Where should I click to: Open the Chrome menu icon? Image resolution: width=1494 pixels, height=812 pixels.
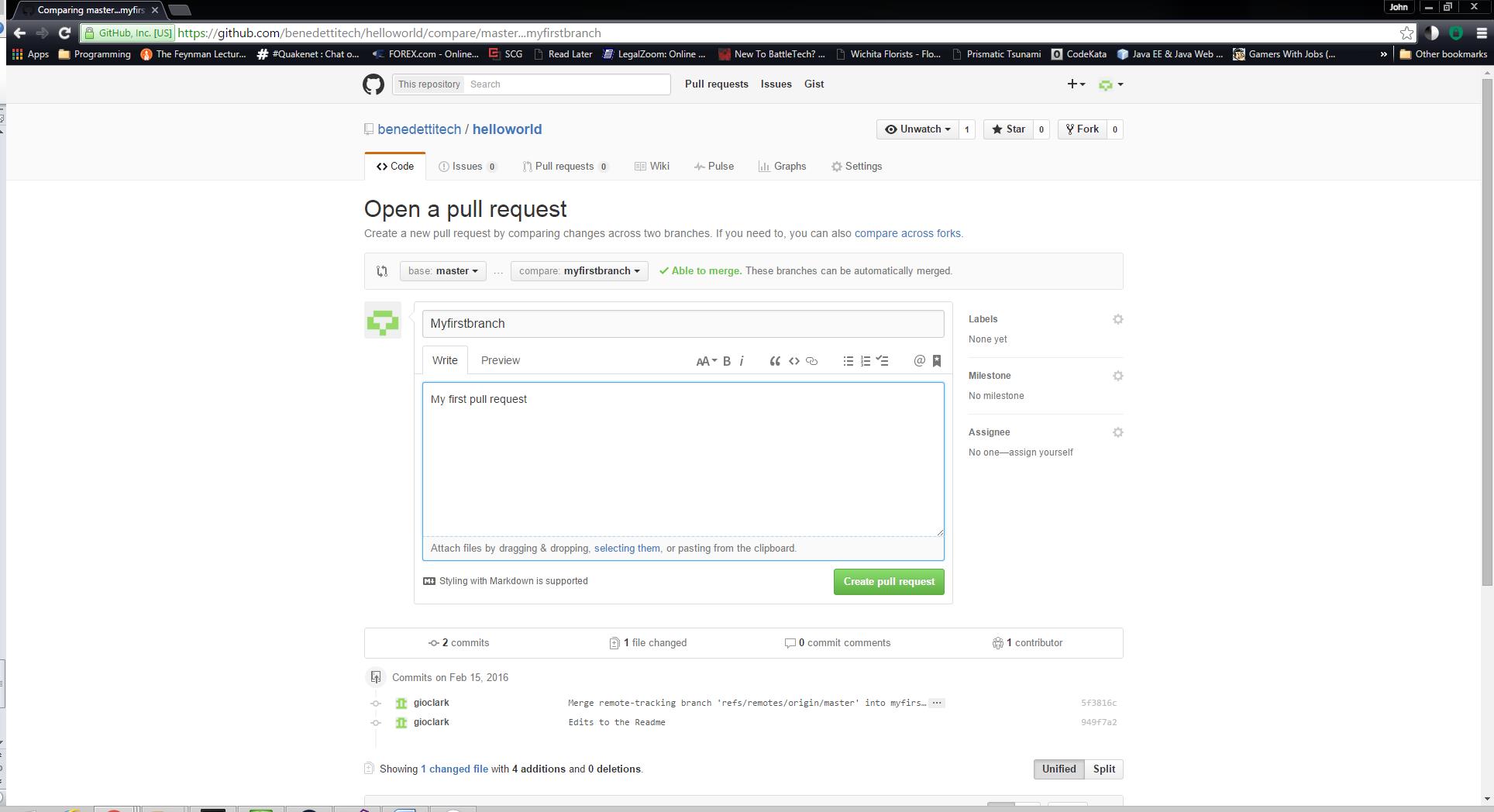pyautogui.click(x=1482, y=33)
